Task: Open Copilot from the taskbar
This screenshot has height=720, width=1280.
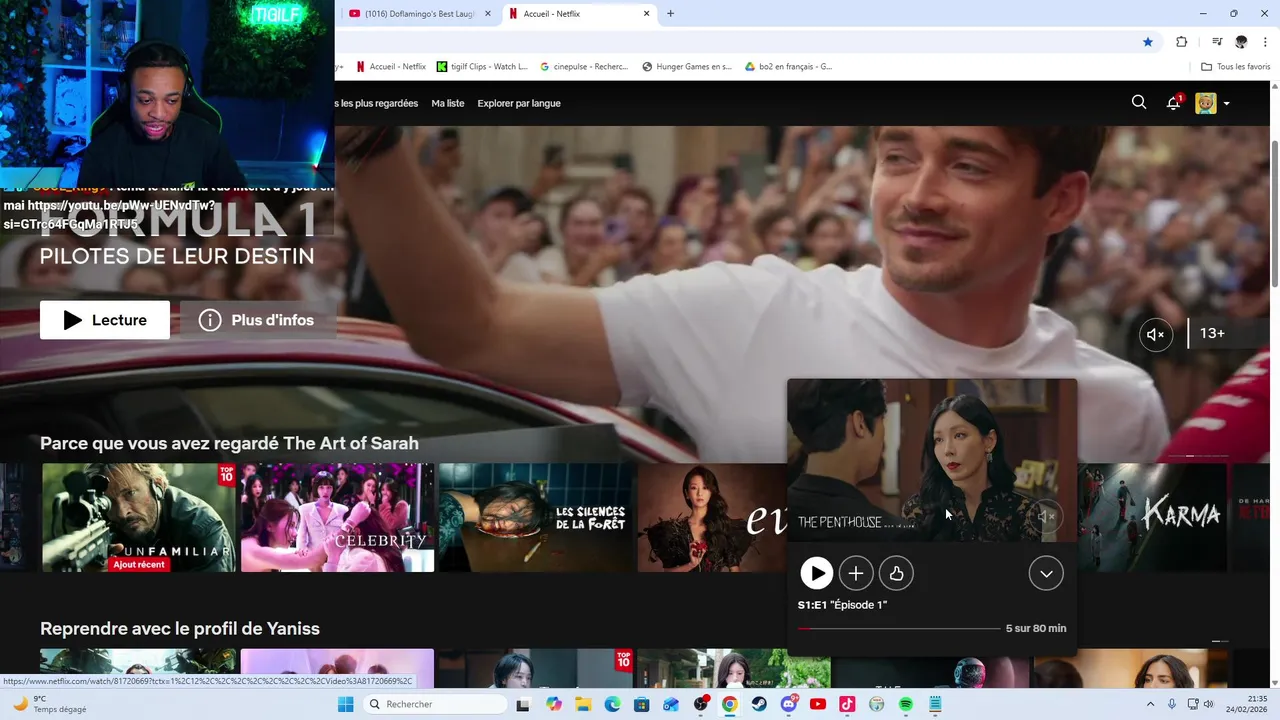Action: 554,704
